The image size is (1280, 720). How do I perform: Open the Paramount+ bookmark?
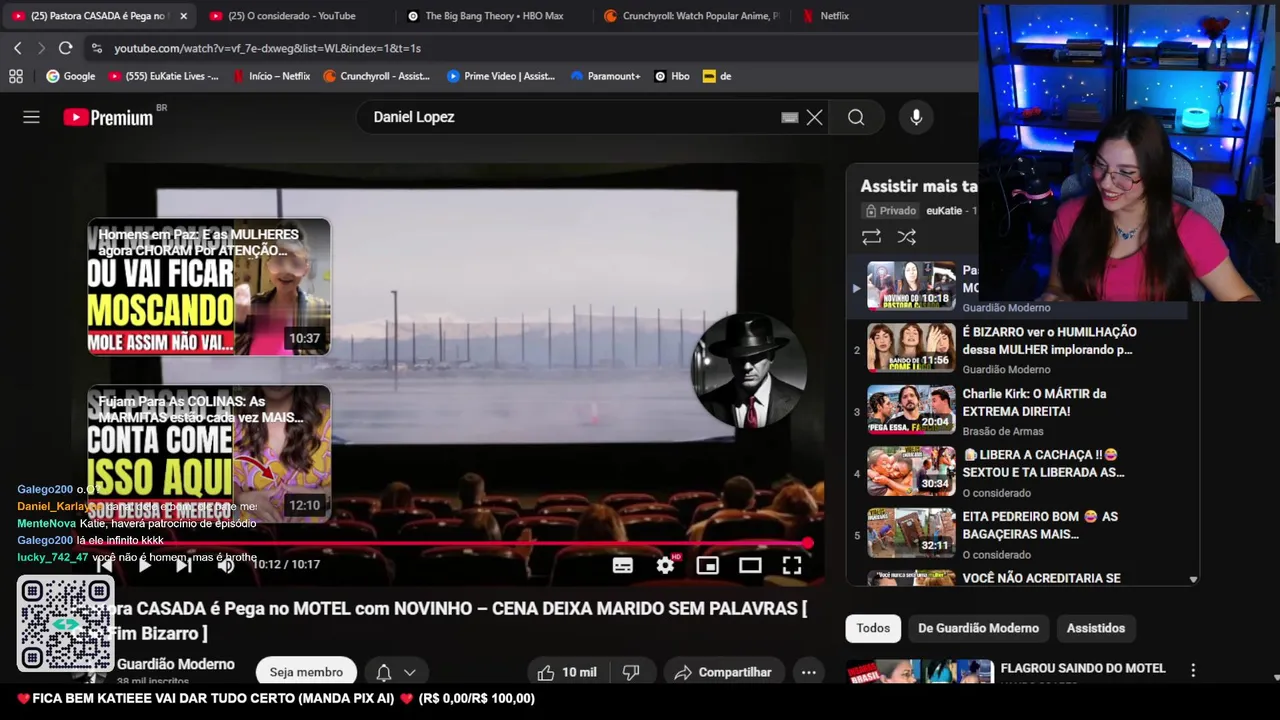[x=605, y=76]
